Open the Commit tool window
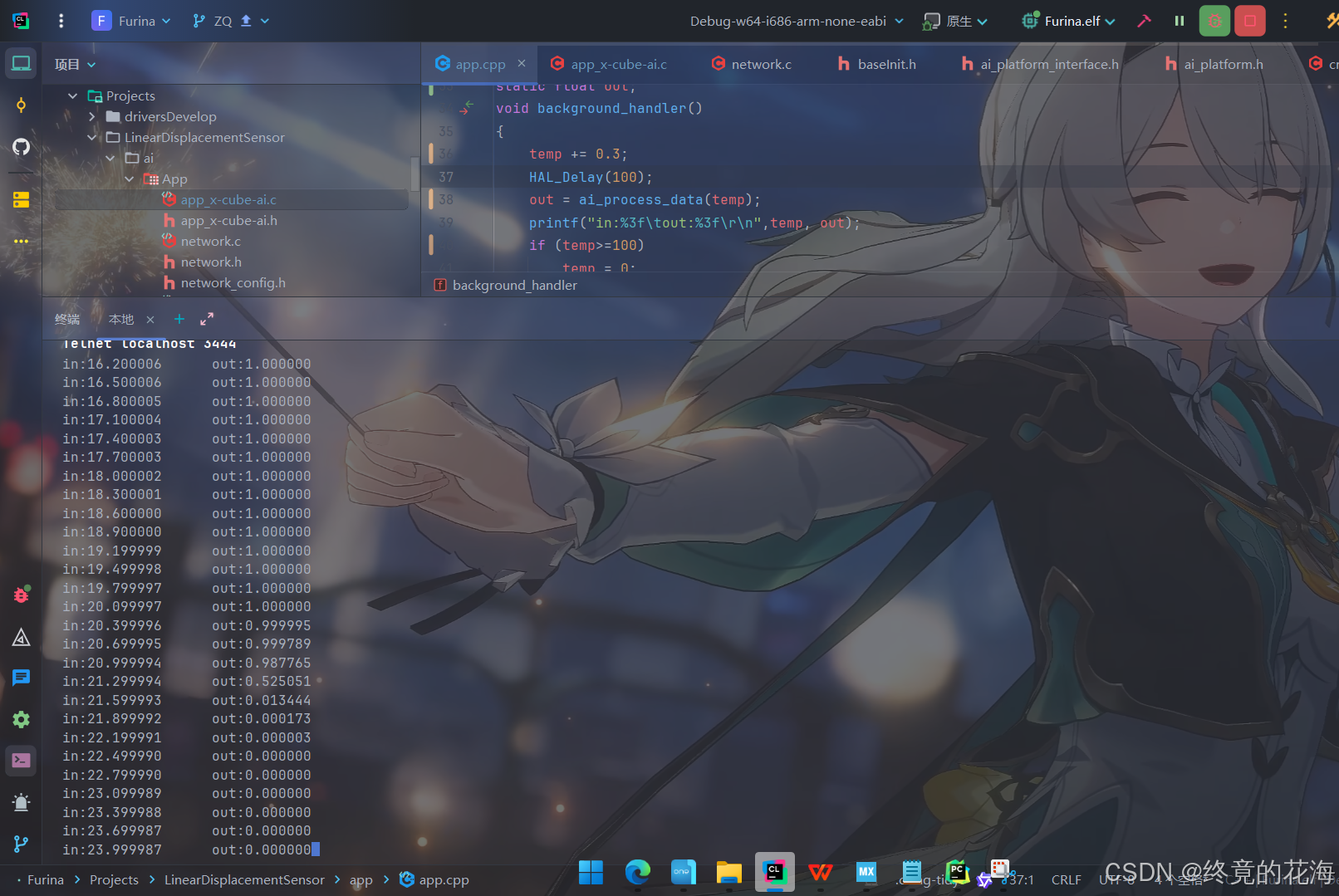The width and height of the screenshot is (1339, 896). 21,105
